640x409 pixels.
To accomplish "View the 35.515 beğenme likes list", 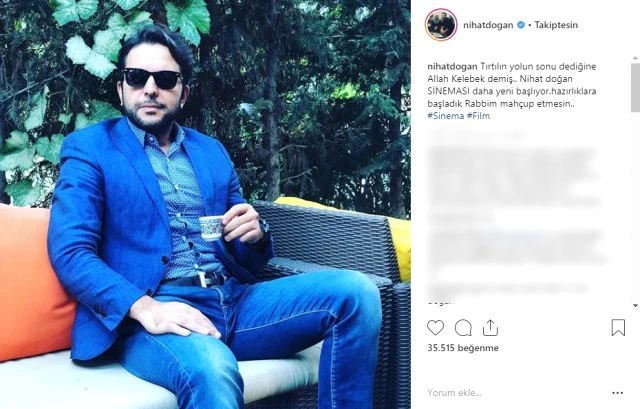I will (x=463, y=348).
